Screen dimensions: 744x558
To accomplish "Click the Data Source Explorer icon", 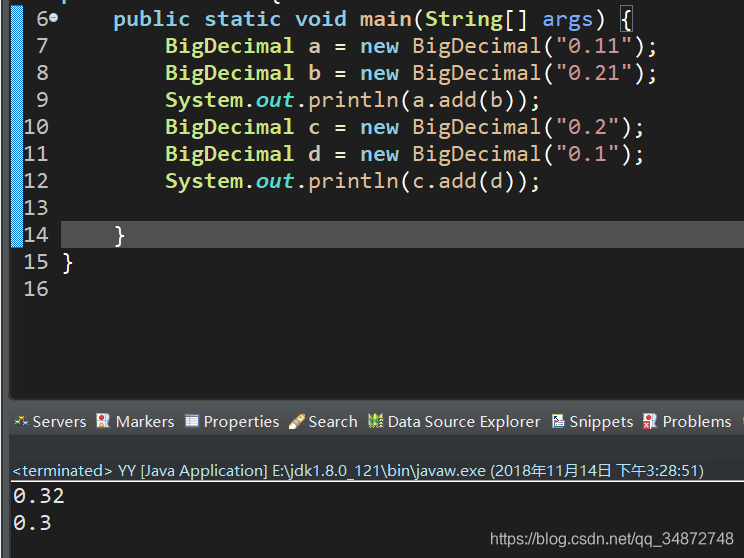I will [x=375, y=421].
